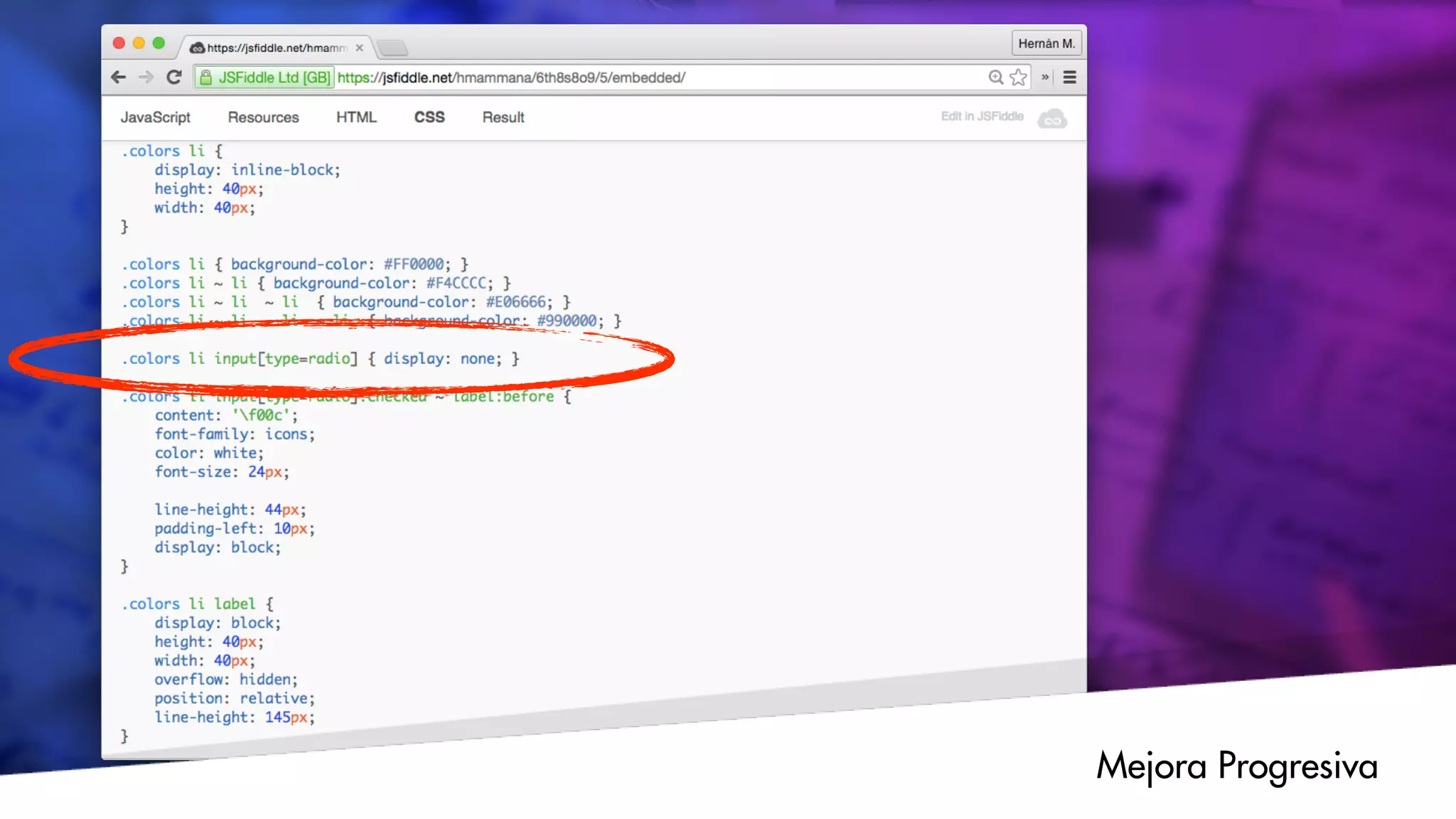Bookmark page with the star icon
1456x819 pixels.
coord(1019,77)
